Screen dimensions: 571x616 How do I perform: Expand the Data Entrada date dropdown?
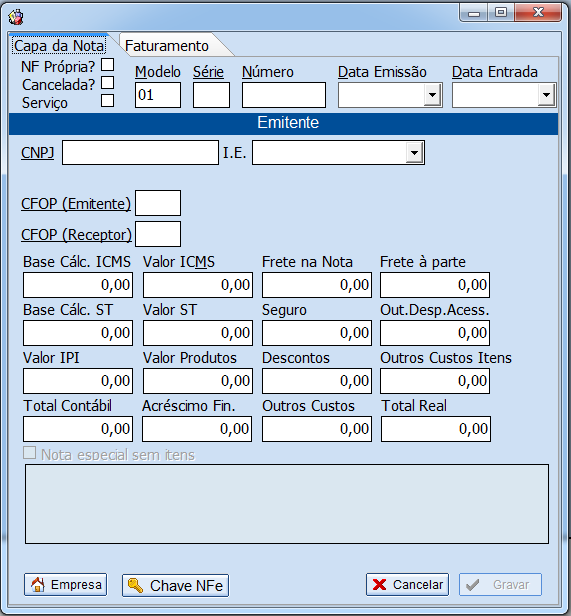546,95
